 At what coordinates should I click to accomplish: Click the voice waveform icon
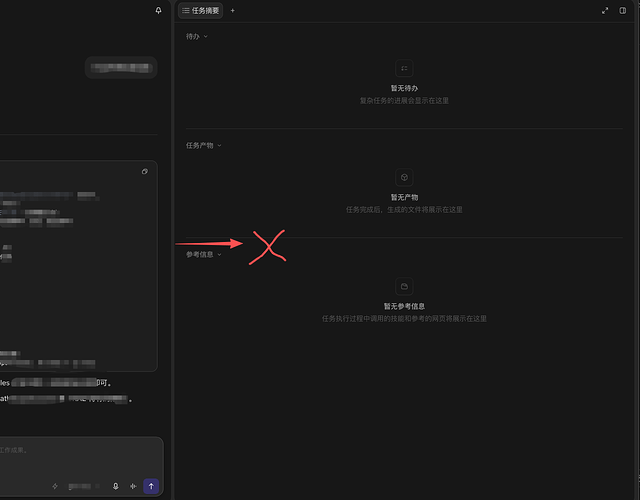(x=133, y=486)
